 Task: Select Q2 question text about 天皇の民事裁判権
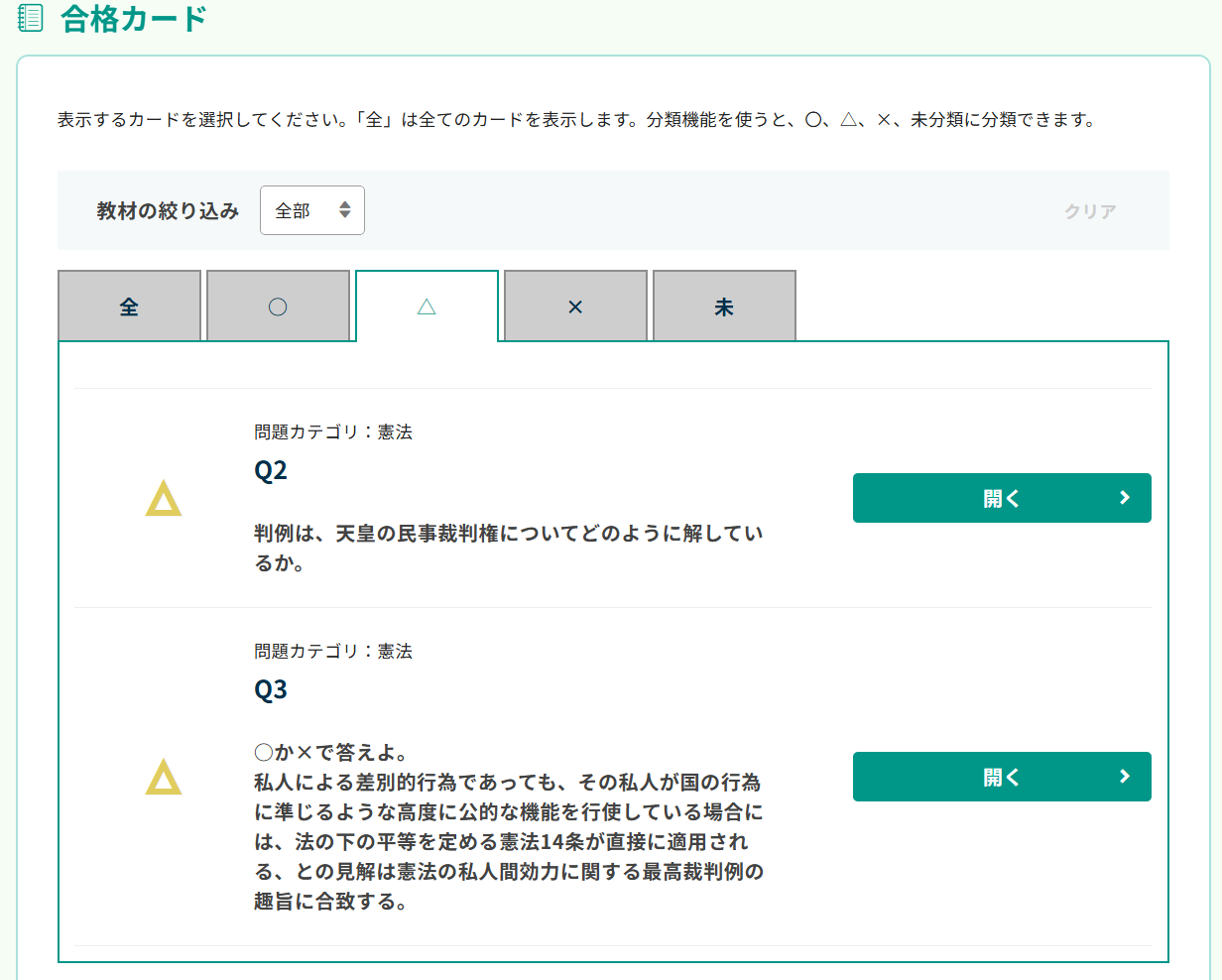[508, 548]
